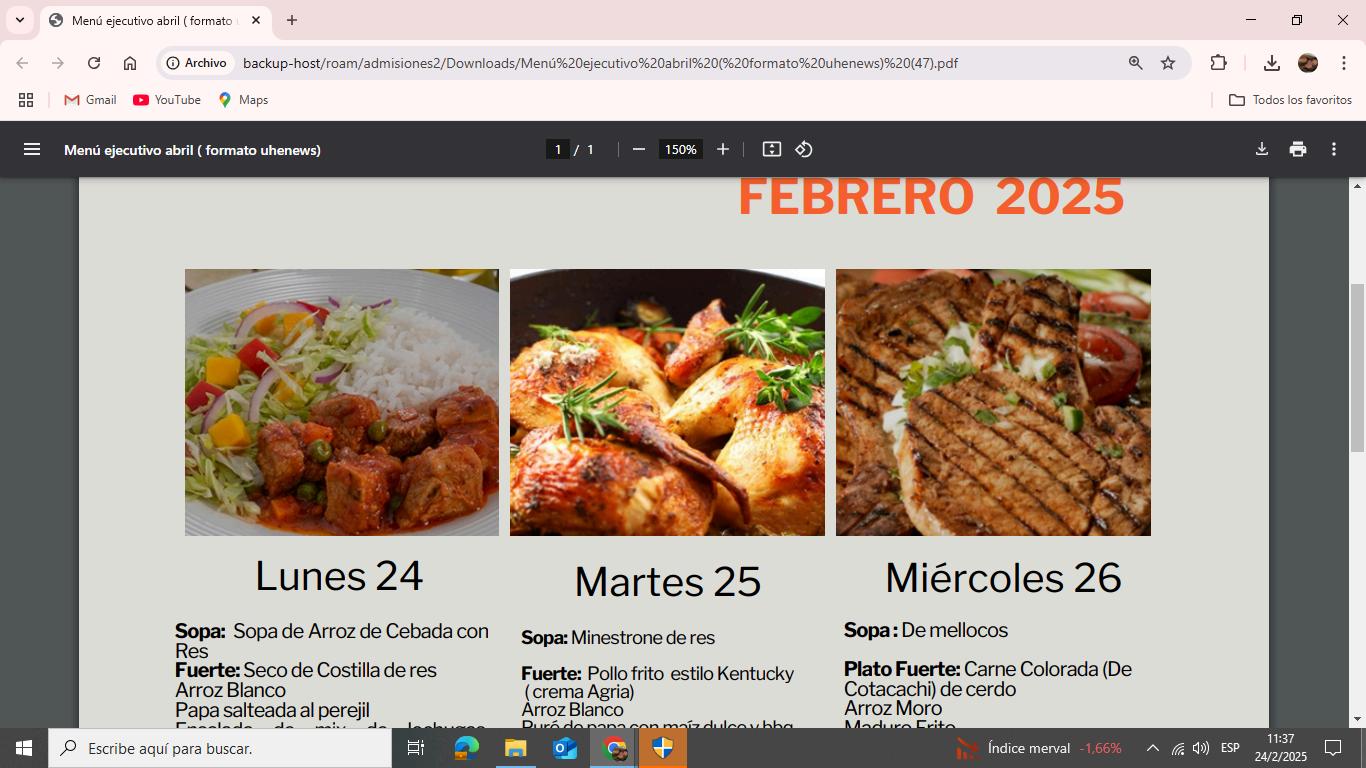Click the Lunes 24 dish photo

[x=342, y=402]
